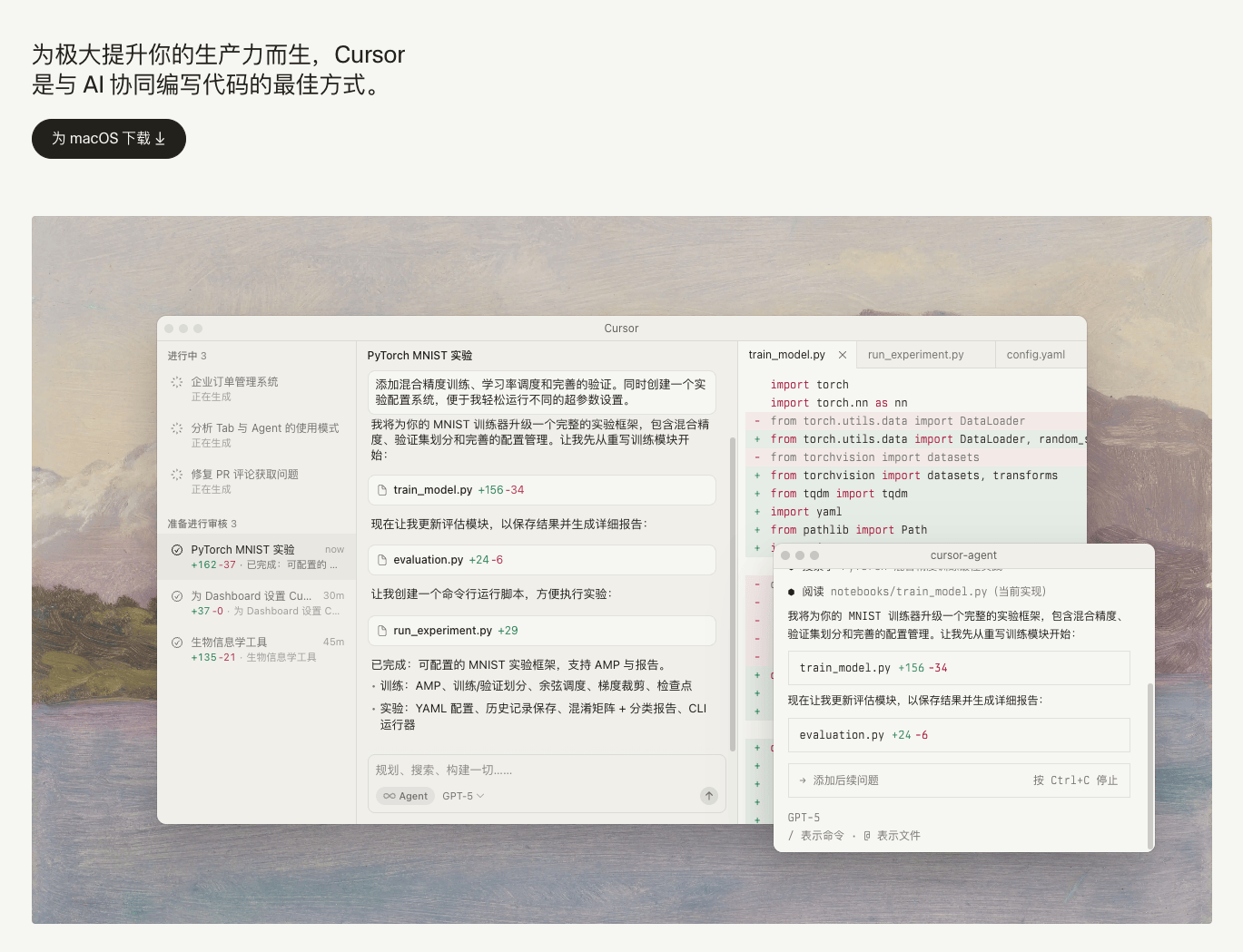Click the 进行中 3 section header
The image size is (1243, 952).
[x=187, y=356]
